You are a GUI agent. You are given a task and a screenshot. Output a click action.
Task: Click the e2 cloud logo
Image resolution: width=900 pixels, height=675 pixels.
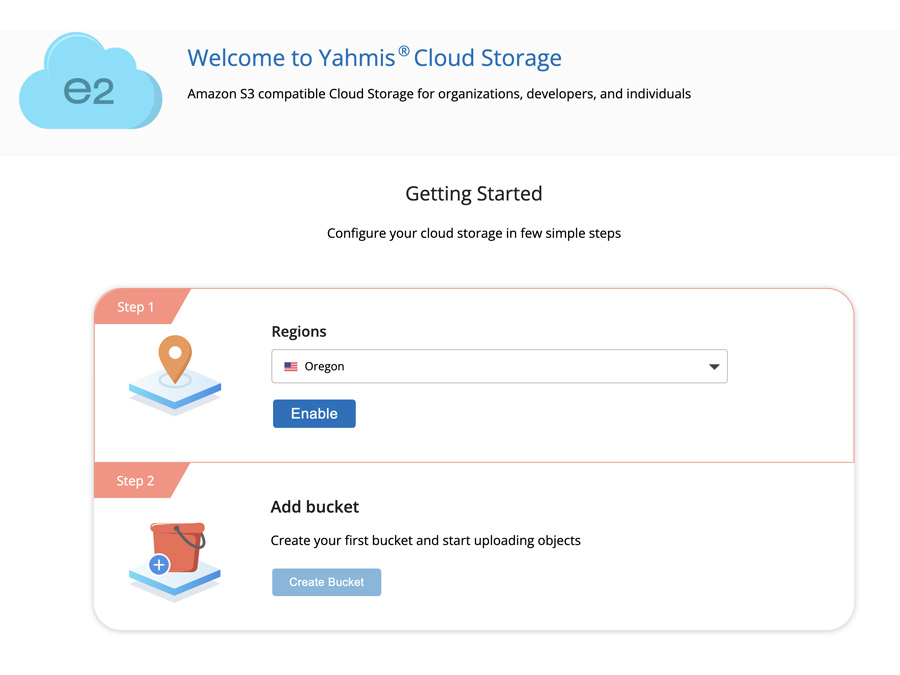[x=90, y=83]
